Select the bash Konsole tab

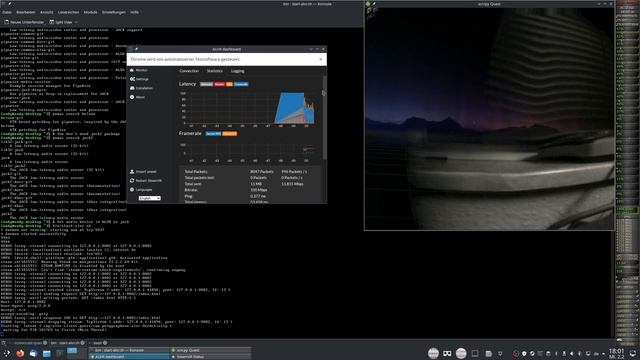click(x=98, y=343)
